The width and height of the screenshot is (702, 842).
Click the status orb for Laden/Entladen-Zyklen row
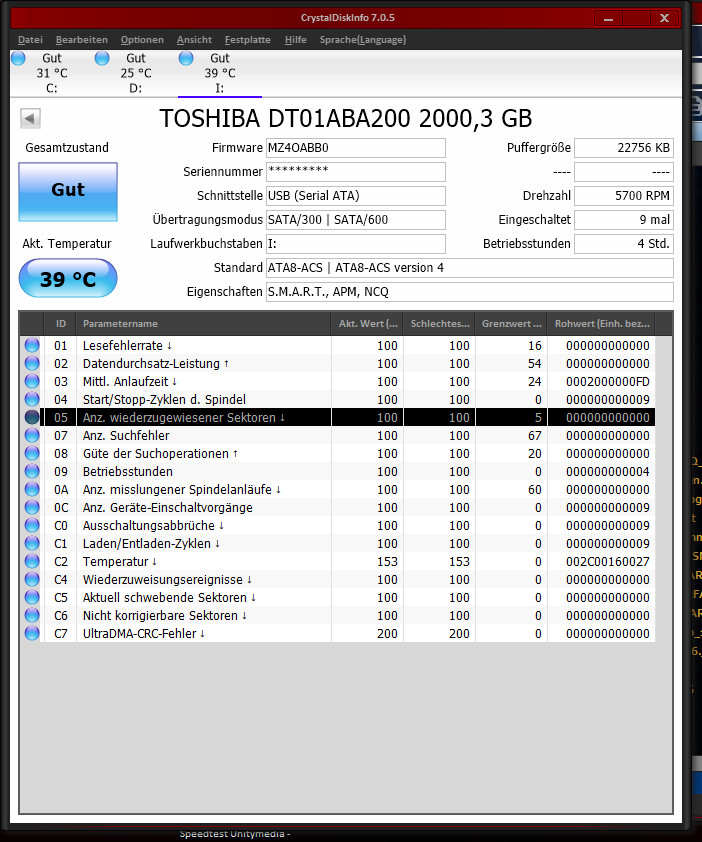coord(32,543)
